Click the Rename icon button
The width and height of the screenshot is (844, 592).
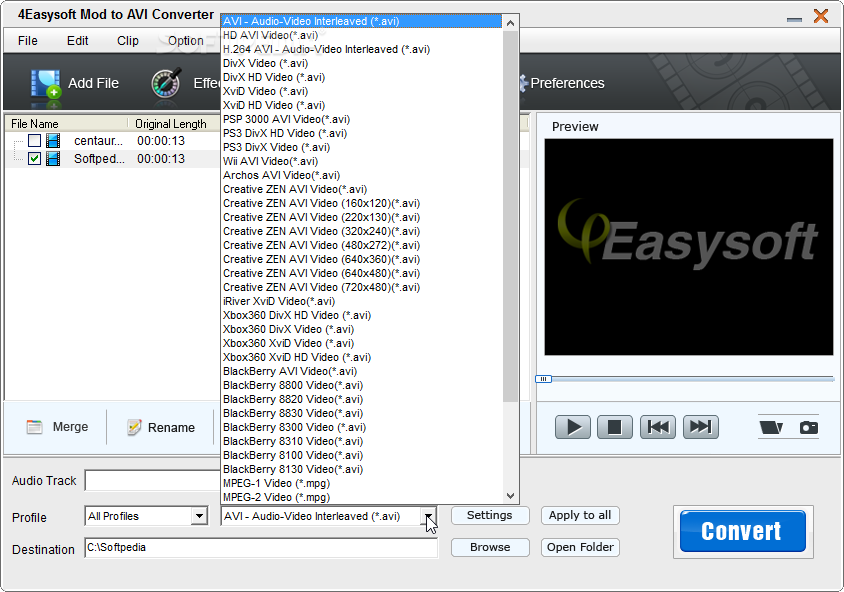134,427
